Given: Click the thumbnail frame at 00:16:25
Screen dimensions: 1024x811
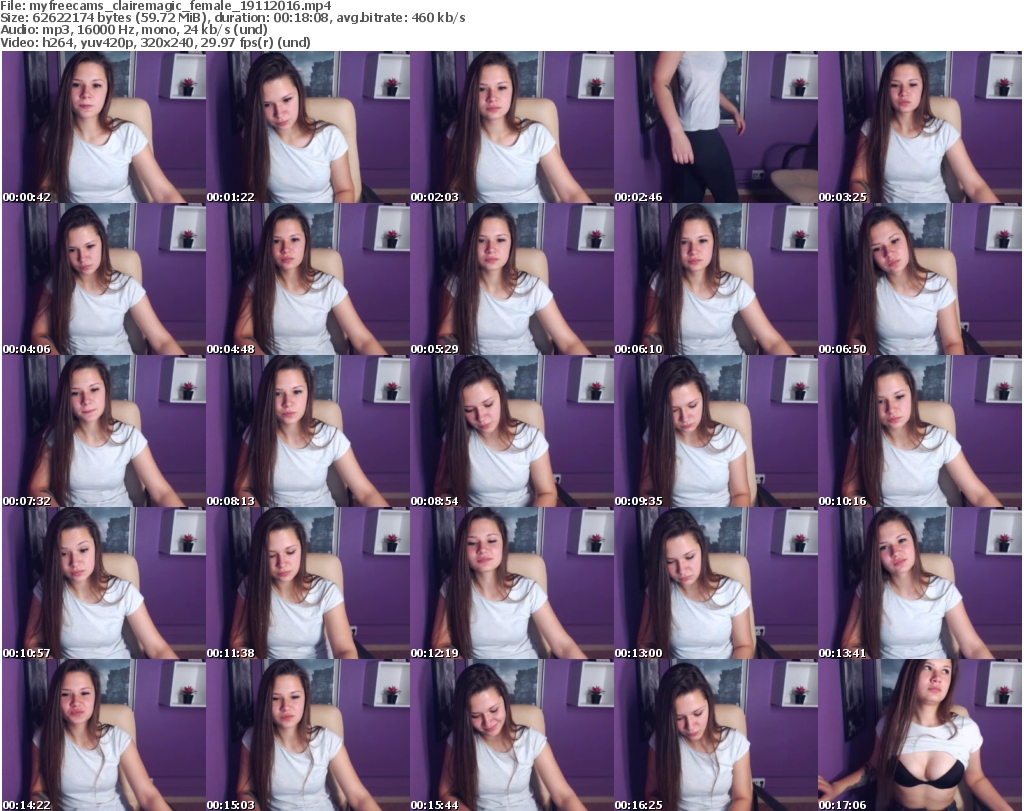Looking at the screenshot, I should [x=716, y=735].
